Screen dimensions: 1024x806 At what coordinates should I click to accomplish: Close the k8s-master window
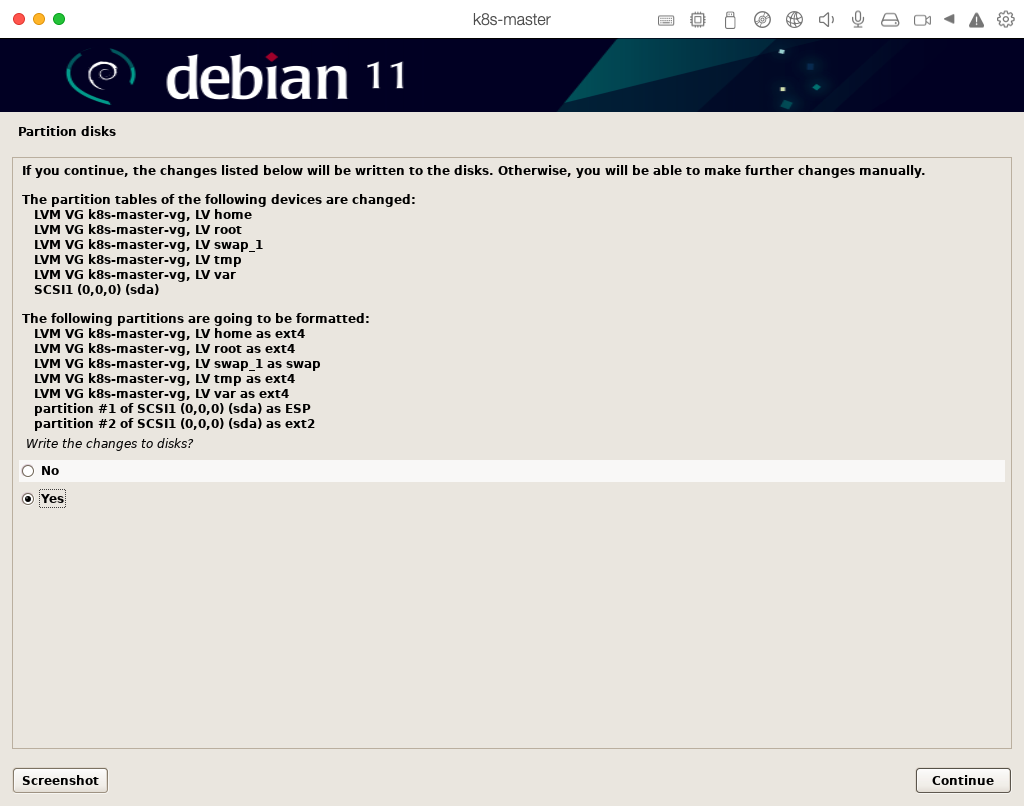pyautogui.click(x=20, y=20)
